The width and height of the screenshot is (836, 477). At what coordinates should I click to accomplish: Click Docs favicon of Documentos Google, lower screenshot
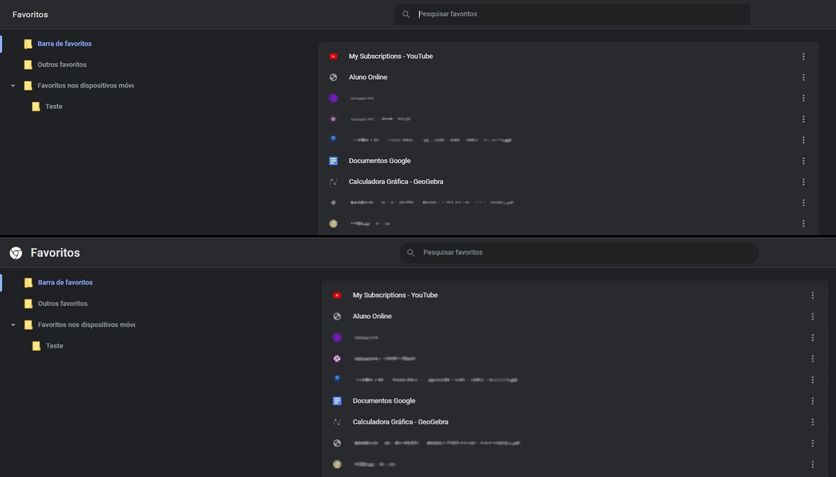click(337, 401)
